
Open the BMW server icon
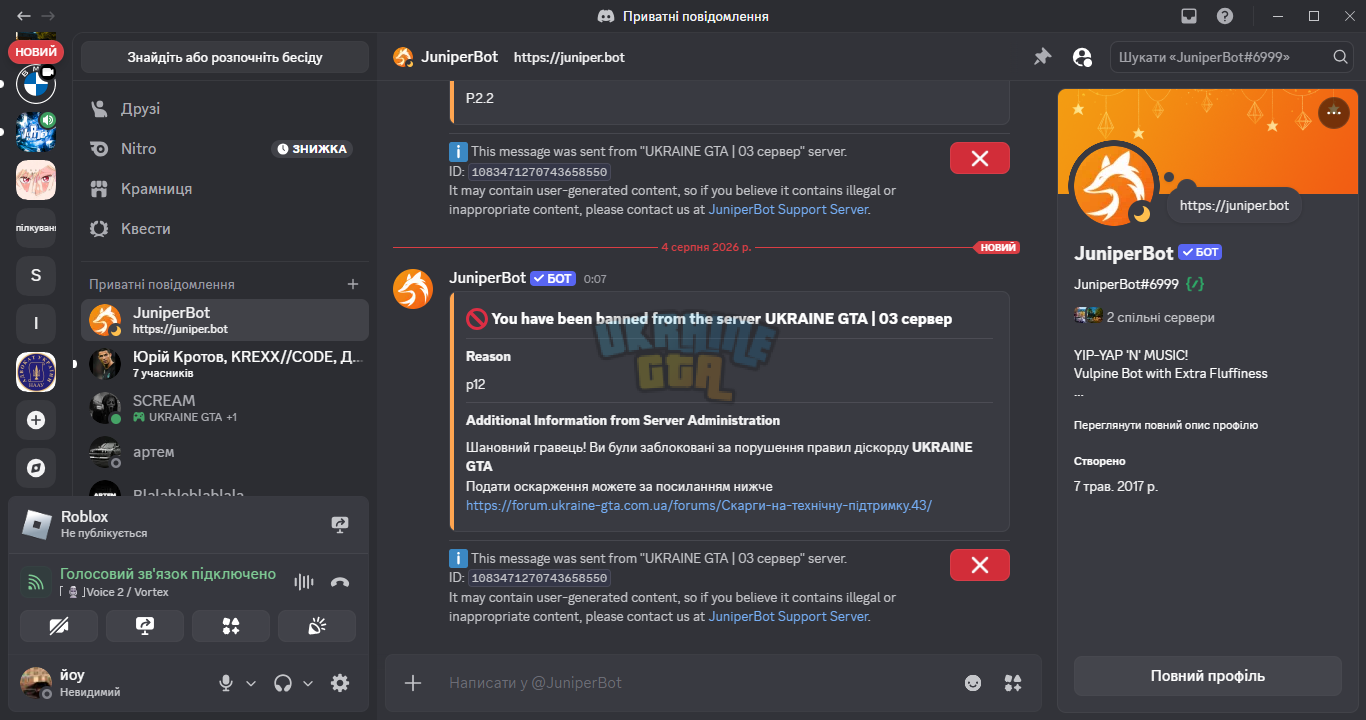point(36,84)
